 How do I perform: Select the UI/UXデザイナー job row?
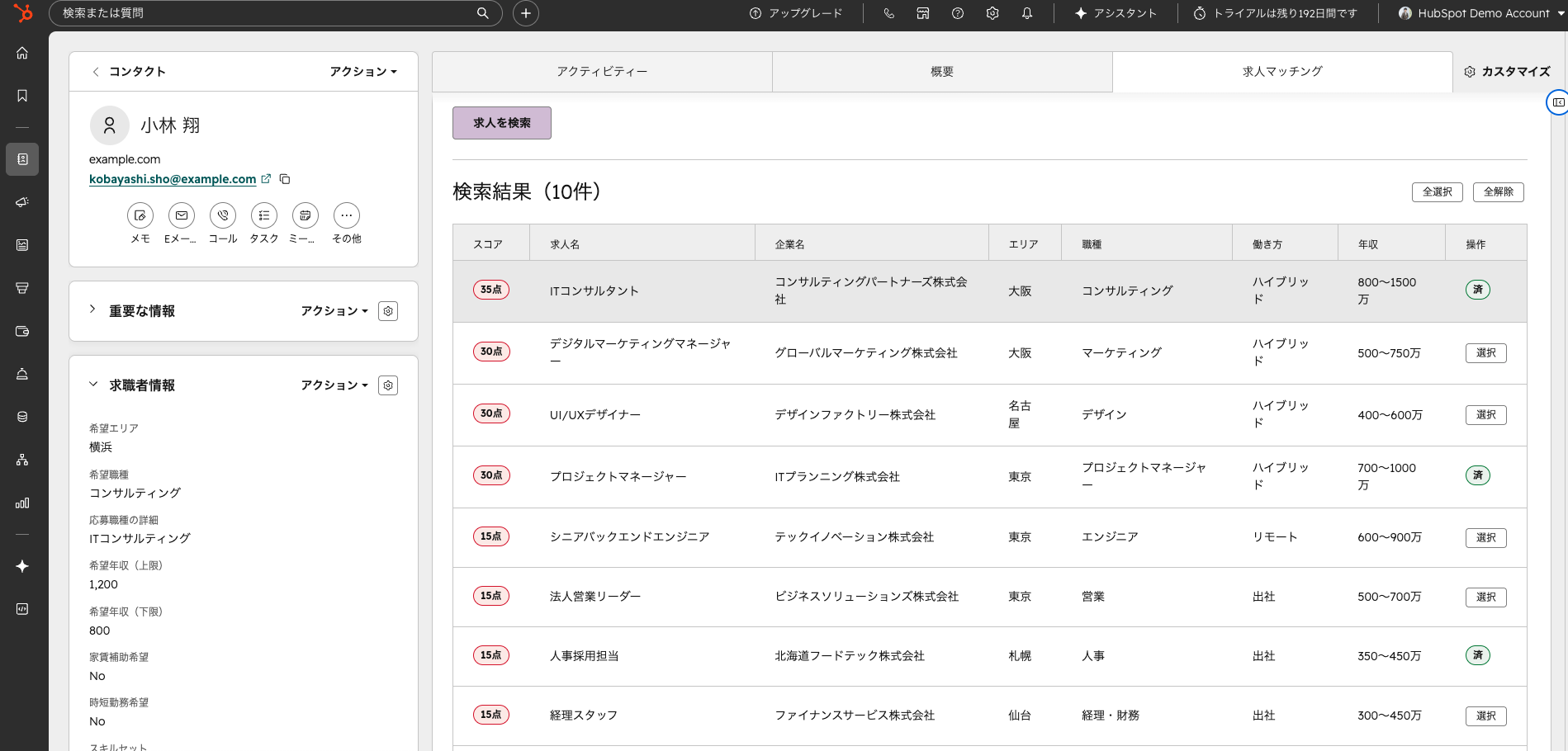1486,415
